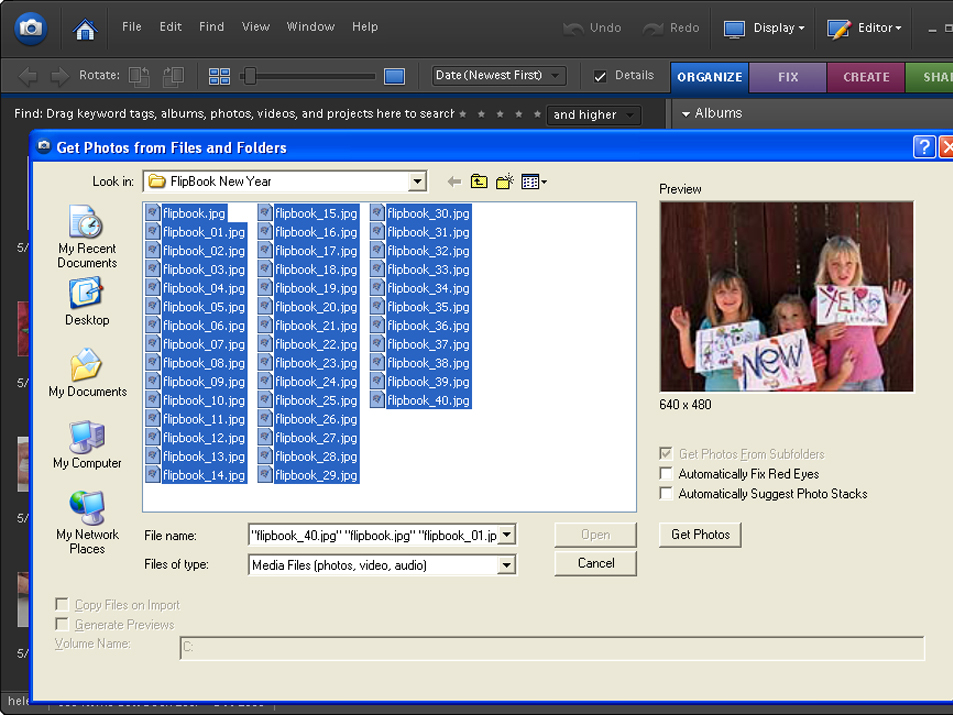Select the flipbook.jpg file icon
The height and width of the screenshot is (715, 953).
(x=153, y=213)
